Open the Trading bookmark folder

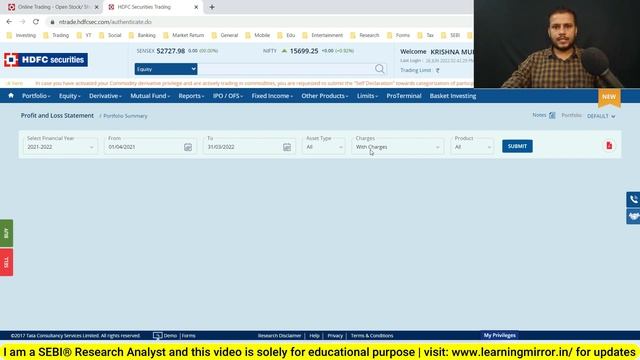56,36
